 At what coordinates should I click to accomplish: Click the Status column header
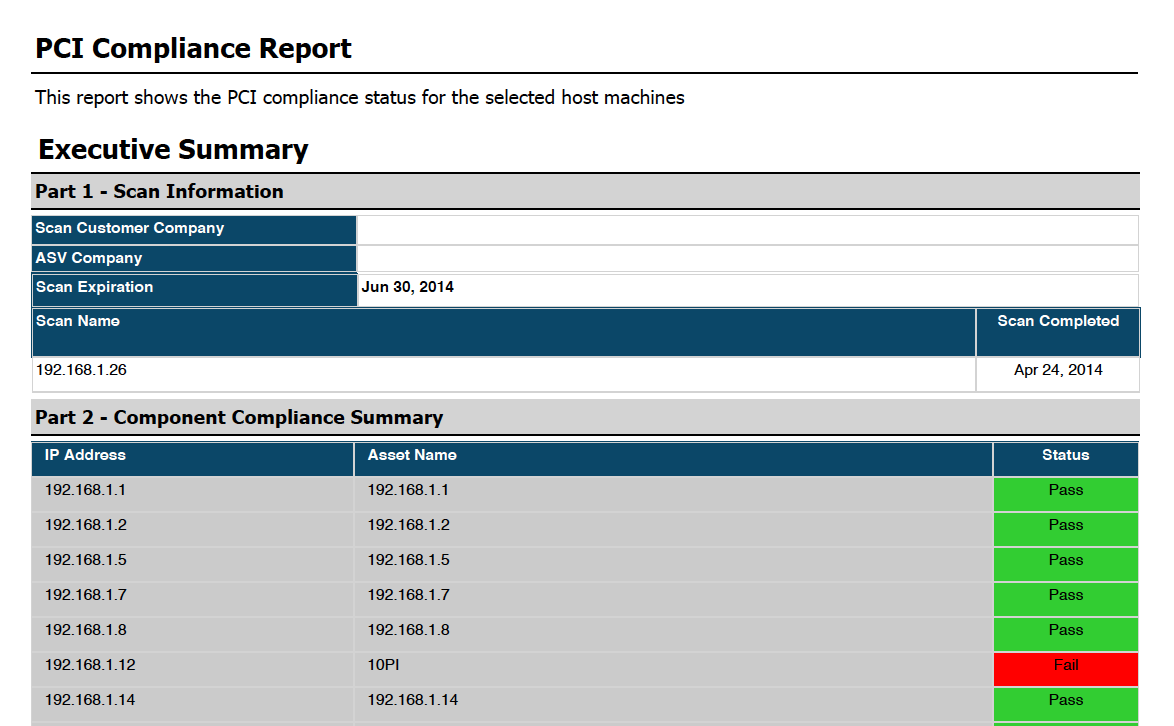[x=1065, y=455]
